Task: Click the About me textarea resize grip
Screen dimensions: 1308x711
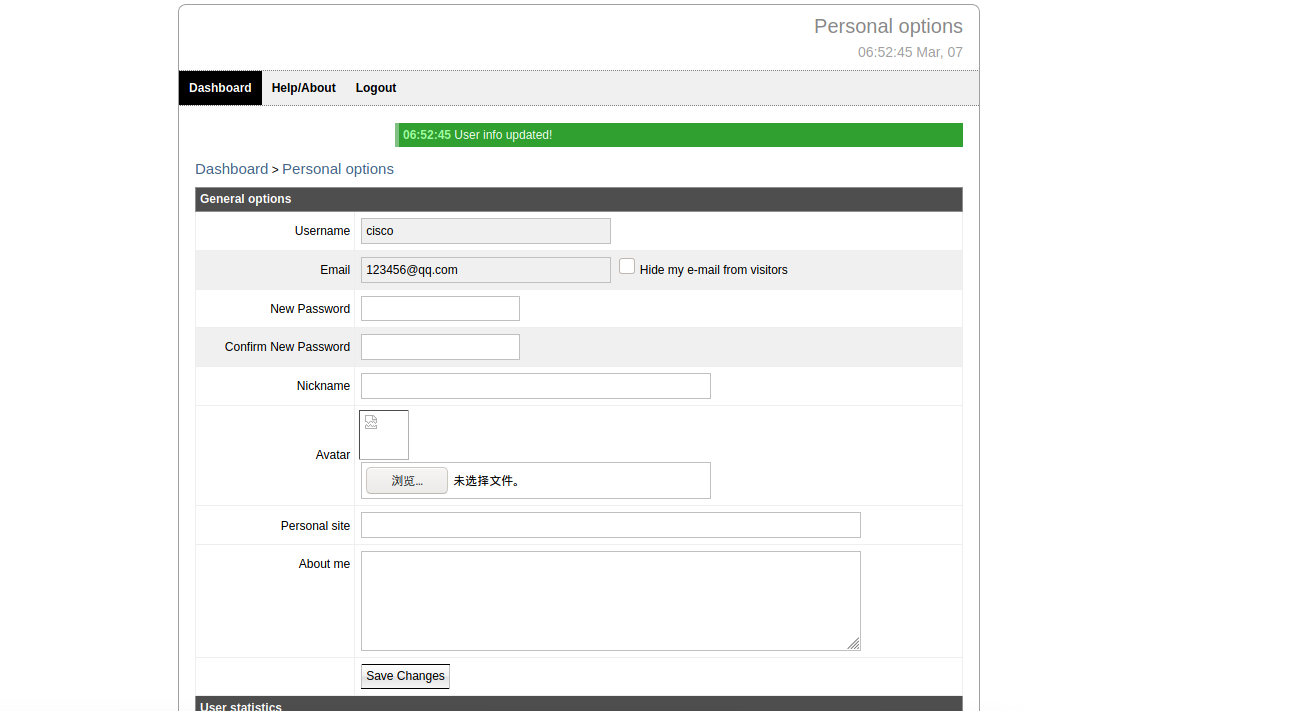Action: (x=854, y=644)
